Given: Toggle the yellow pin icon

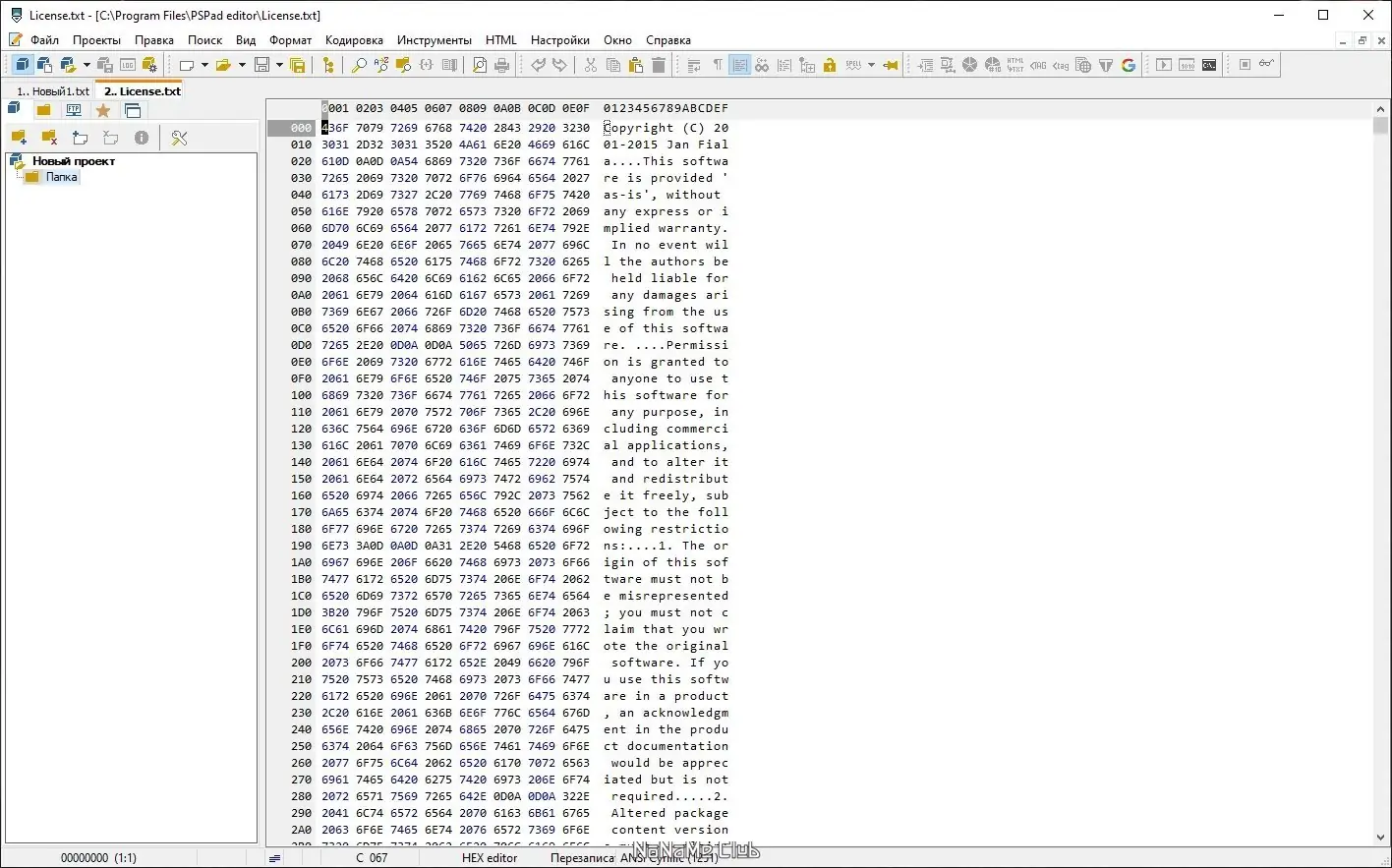Looking at the screenshot, I should click(891, 65).
